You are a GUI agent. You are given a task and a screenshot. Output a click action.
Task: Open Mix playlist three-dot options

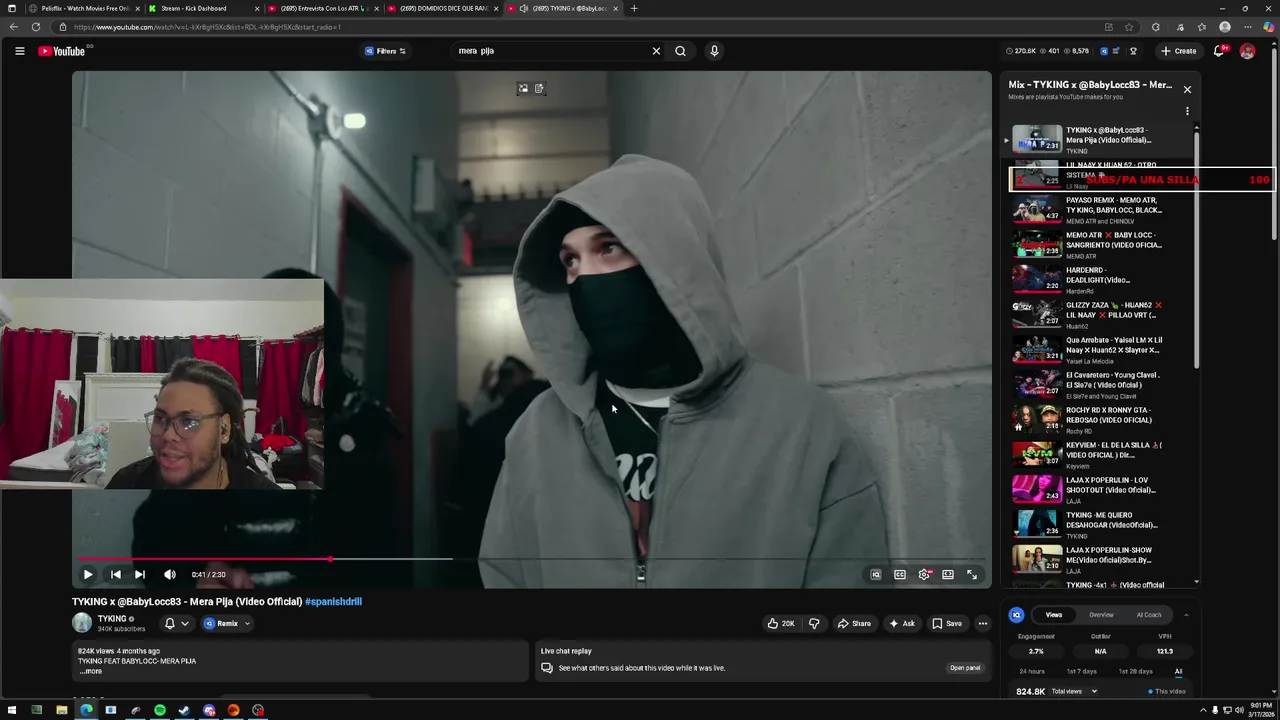(1187, 112)
